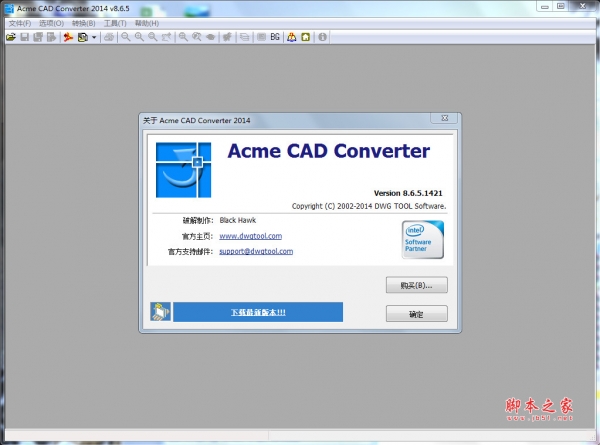Click the batch convert toolbar icon
600x445 pixels.
tap(83, 37)
